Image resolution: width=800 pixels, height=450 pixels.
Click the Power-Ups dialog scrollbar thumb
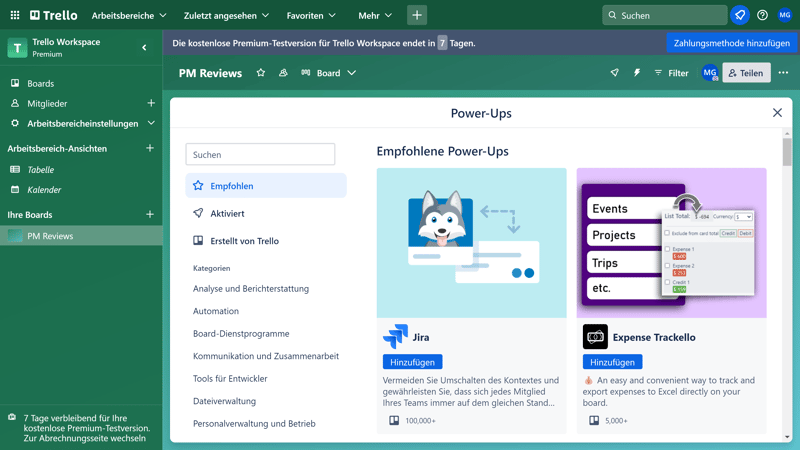pyautogui.click(x=787, y=152)
